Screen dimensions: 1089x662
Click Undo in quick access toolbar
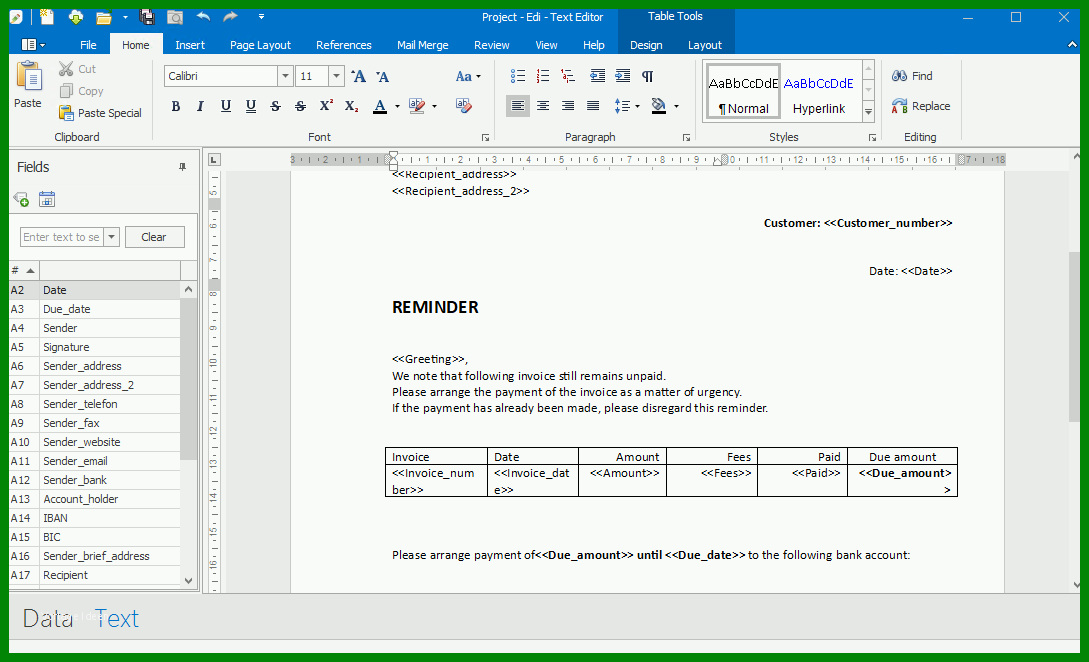point(203,17)
